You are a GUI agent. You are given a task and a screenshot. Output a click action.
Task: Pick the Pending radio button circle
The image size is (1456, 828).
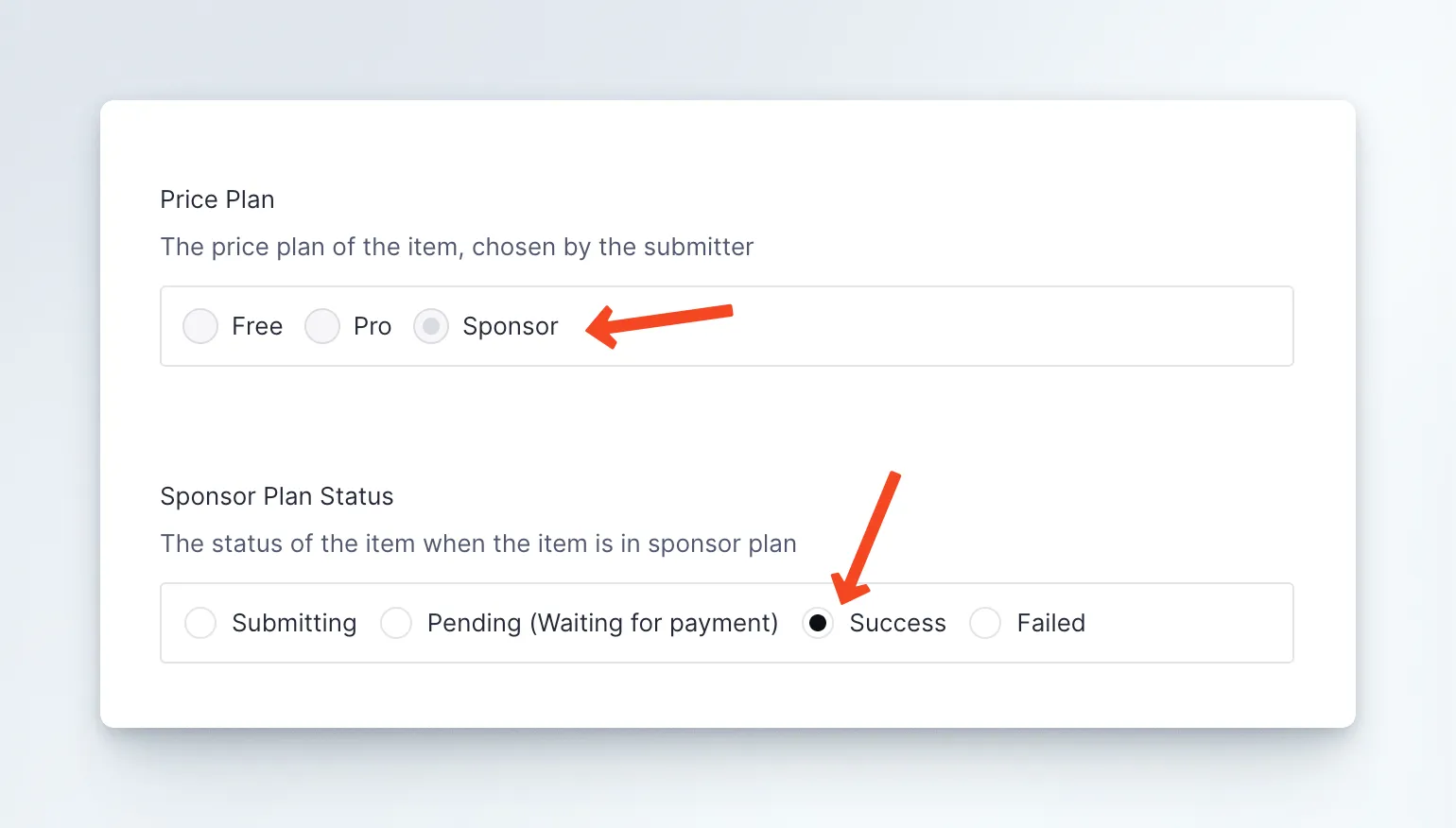[396, 623]
